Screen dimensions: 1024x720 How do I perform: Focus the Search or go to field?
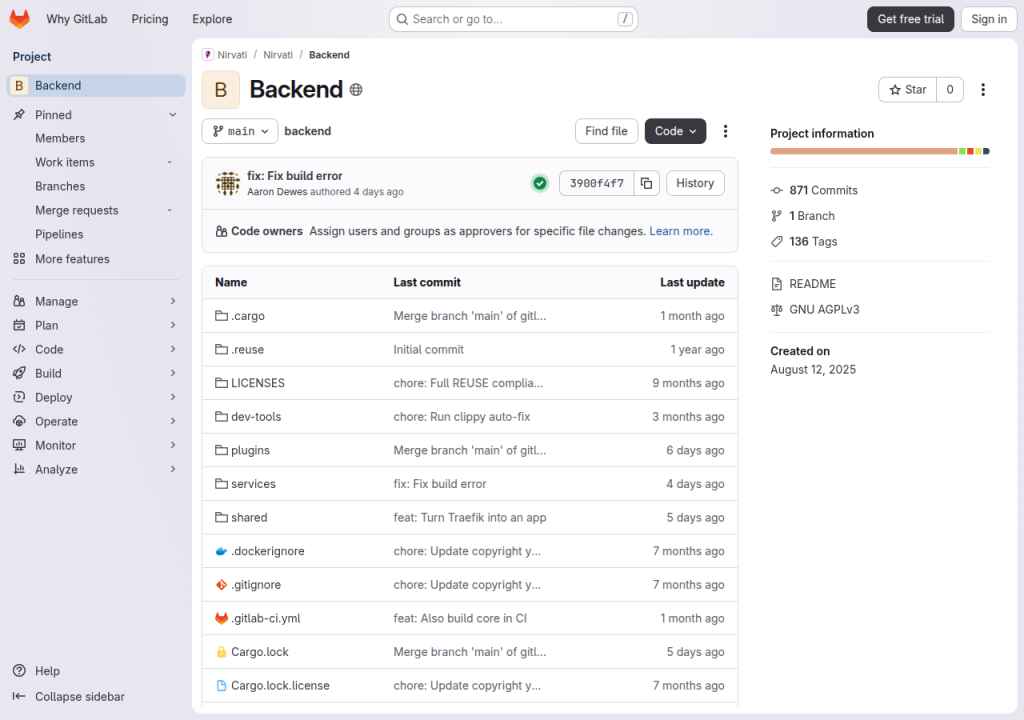513,19
